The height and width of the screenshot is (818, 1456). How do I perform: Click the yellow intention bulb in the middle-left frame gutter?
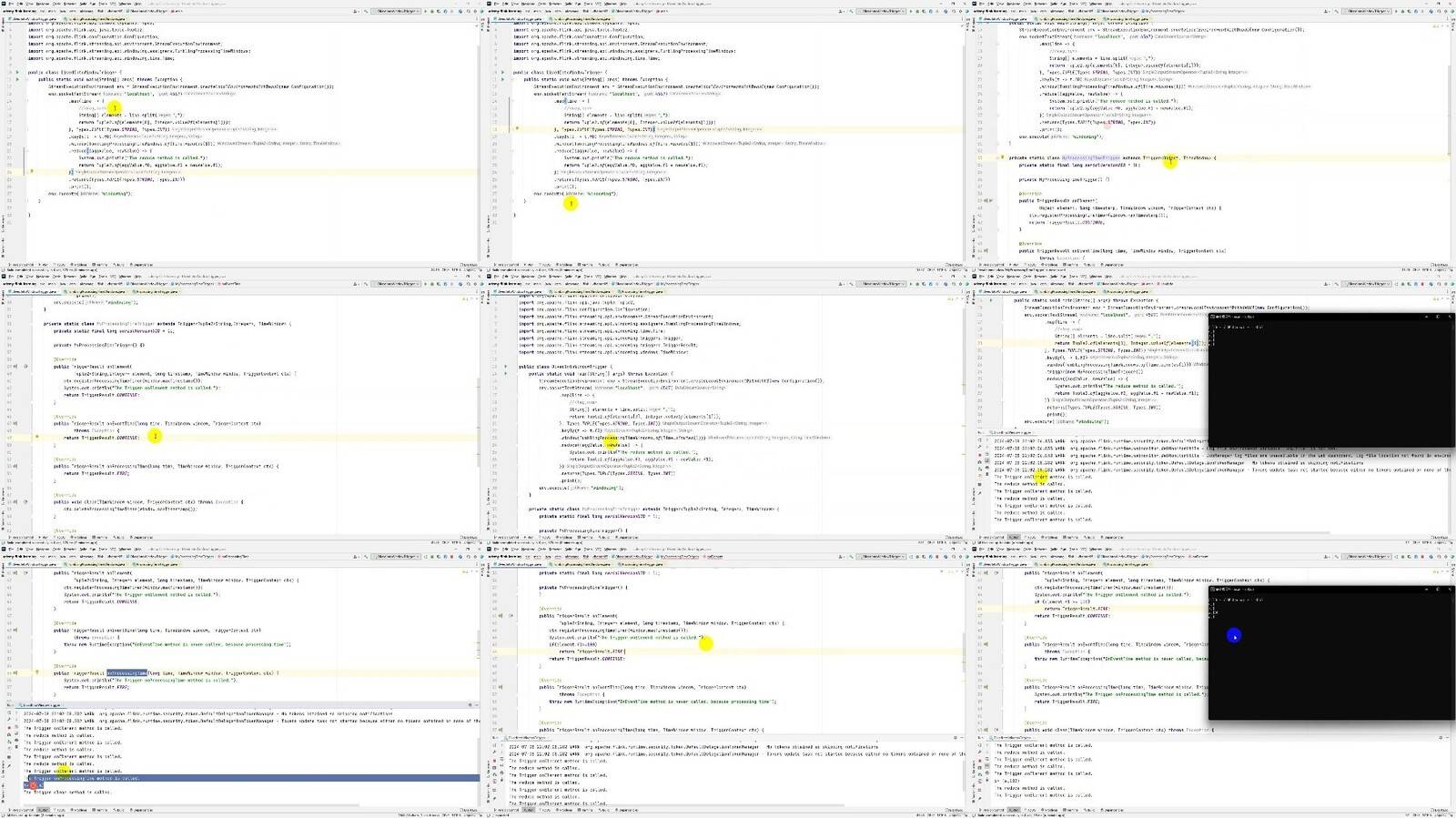click(x=37, y=437)
